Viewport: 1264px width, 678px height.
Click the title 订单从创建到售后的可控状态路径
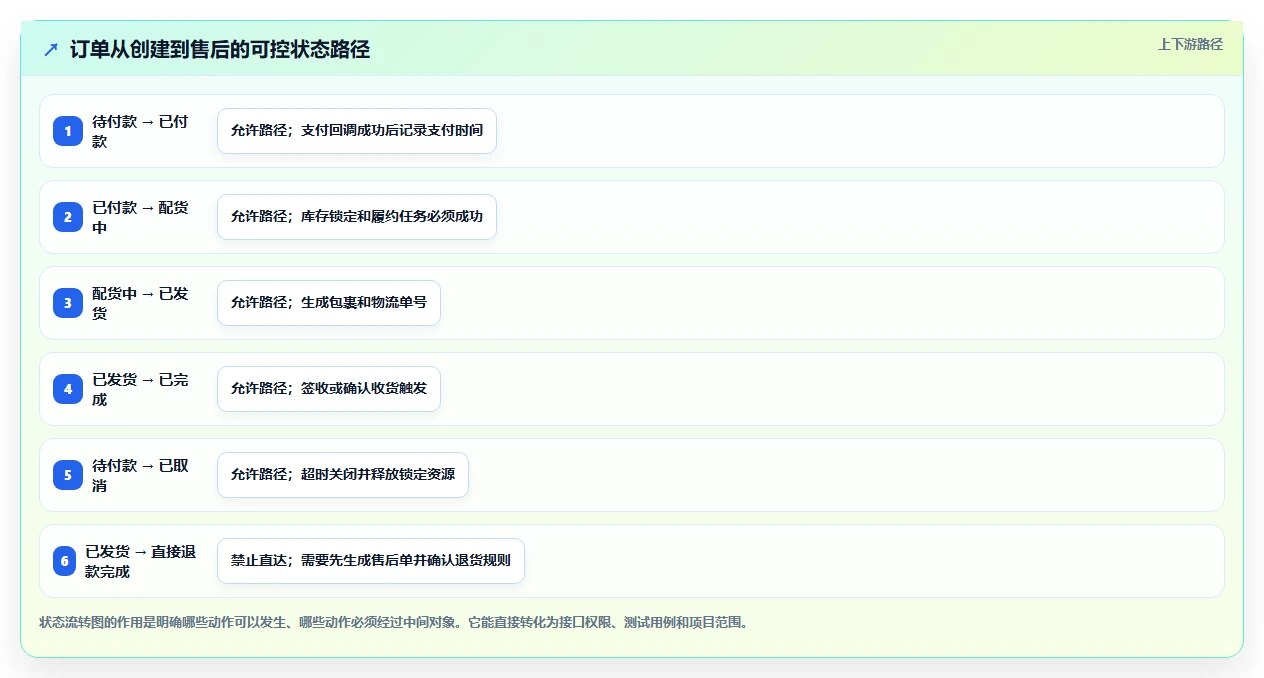[220, 49]
